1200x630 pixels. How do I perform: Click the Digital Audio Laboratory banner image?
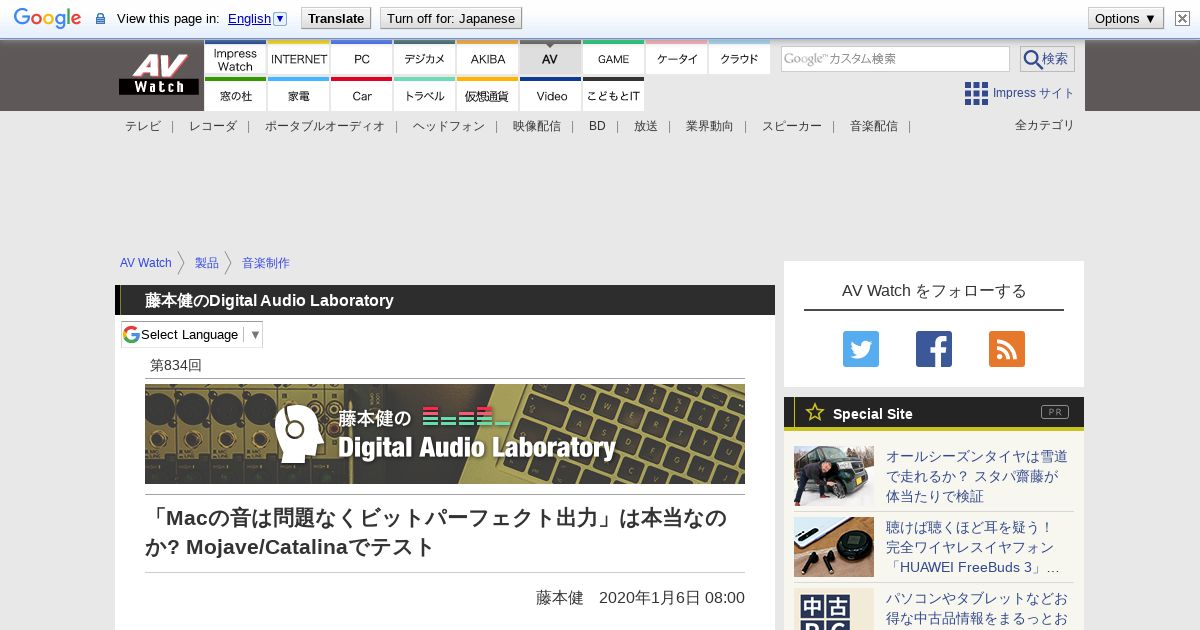point(445,434)
